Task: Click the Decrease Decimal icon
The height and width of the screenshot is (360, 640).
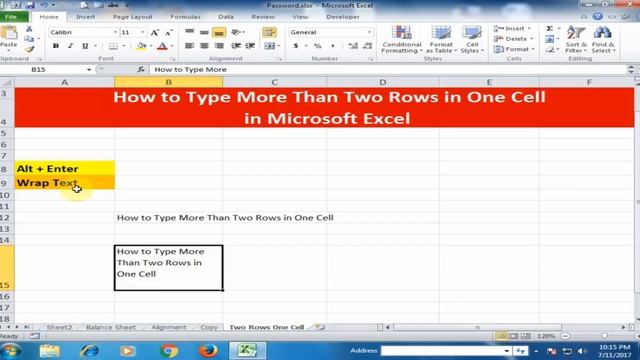Action: [368, 46]
